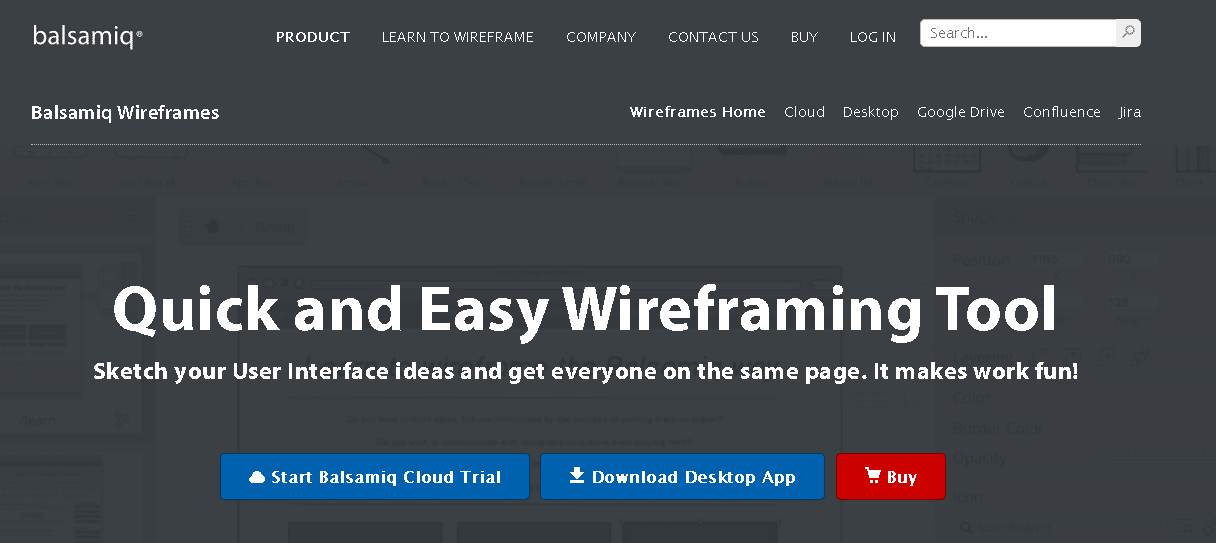This screenshot has width=1216, height=543.
Task: Open the Google Drive sub-navigation link
Action: click(x=961, y=112)
